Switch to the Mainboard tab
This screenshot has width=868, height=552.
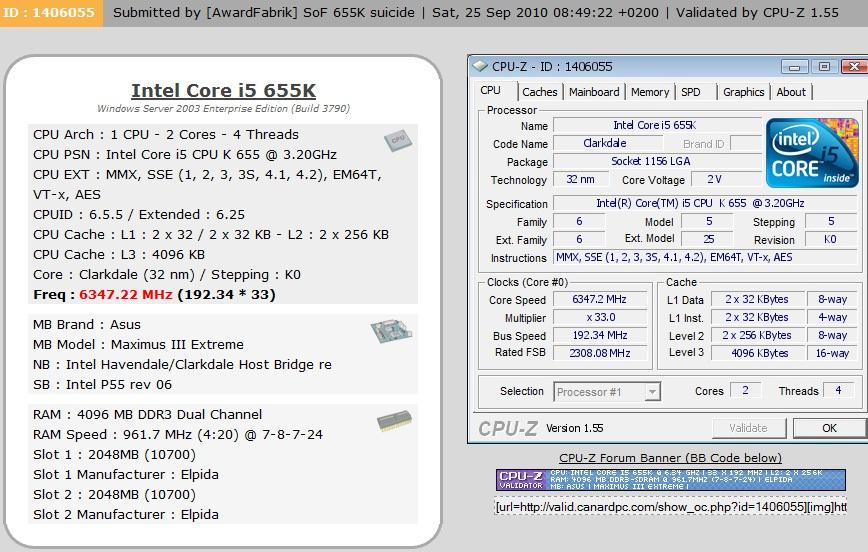pos(594,92)
